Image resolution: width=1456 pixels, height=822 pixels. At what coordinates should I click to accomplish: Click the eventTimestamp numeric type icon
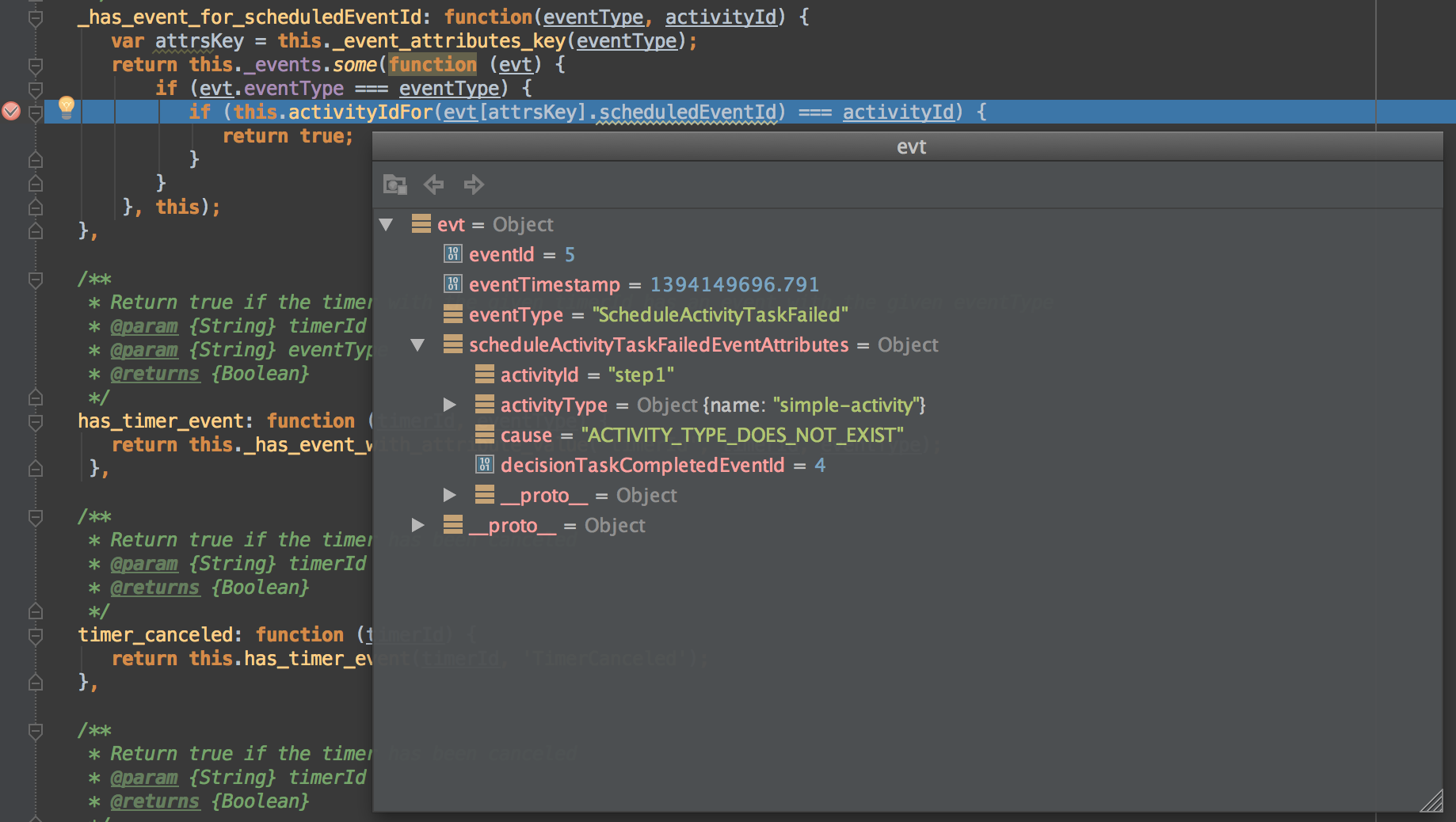(x=453, y=284)
